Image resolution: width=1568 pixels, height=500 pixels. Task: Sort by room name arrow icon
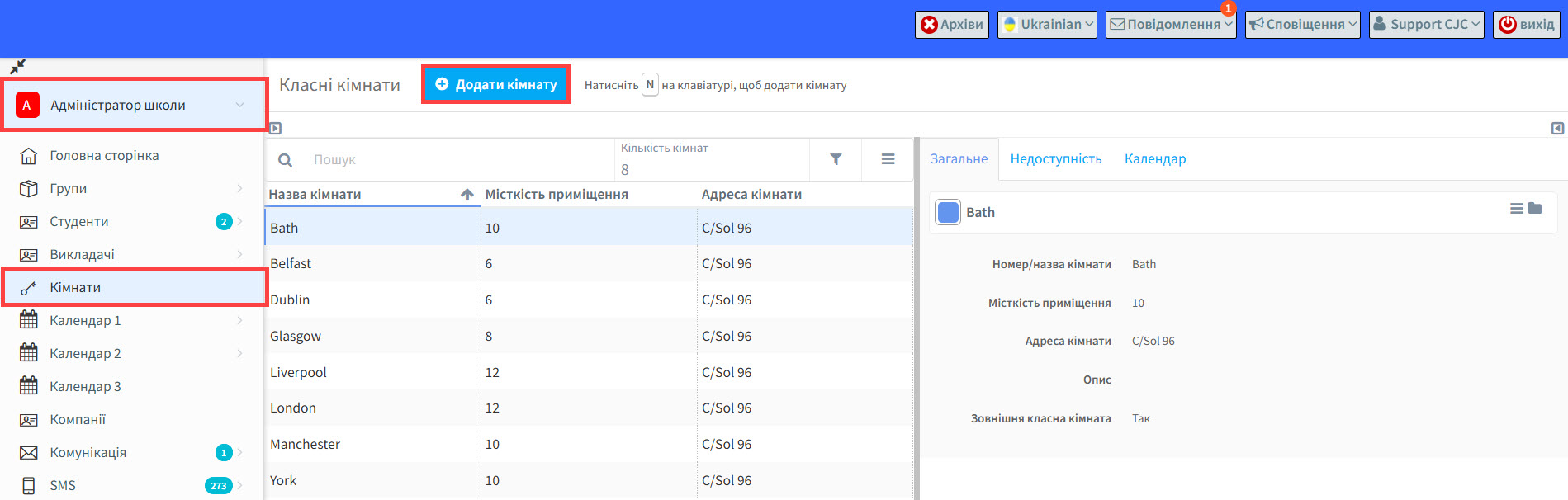pyautogui.click(x=467, y=195)
